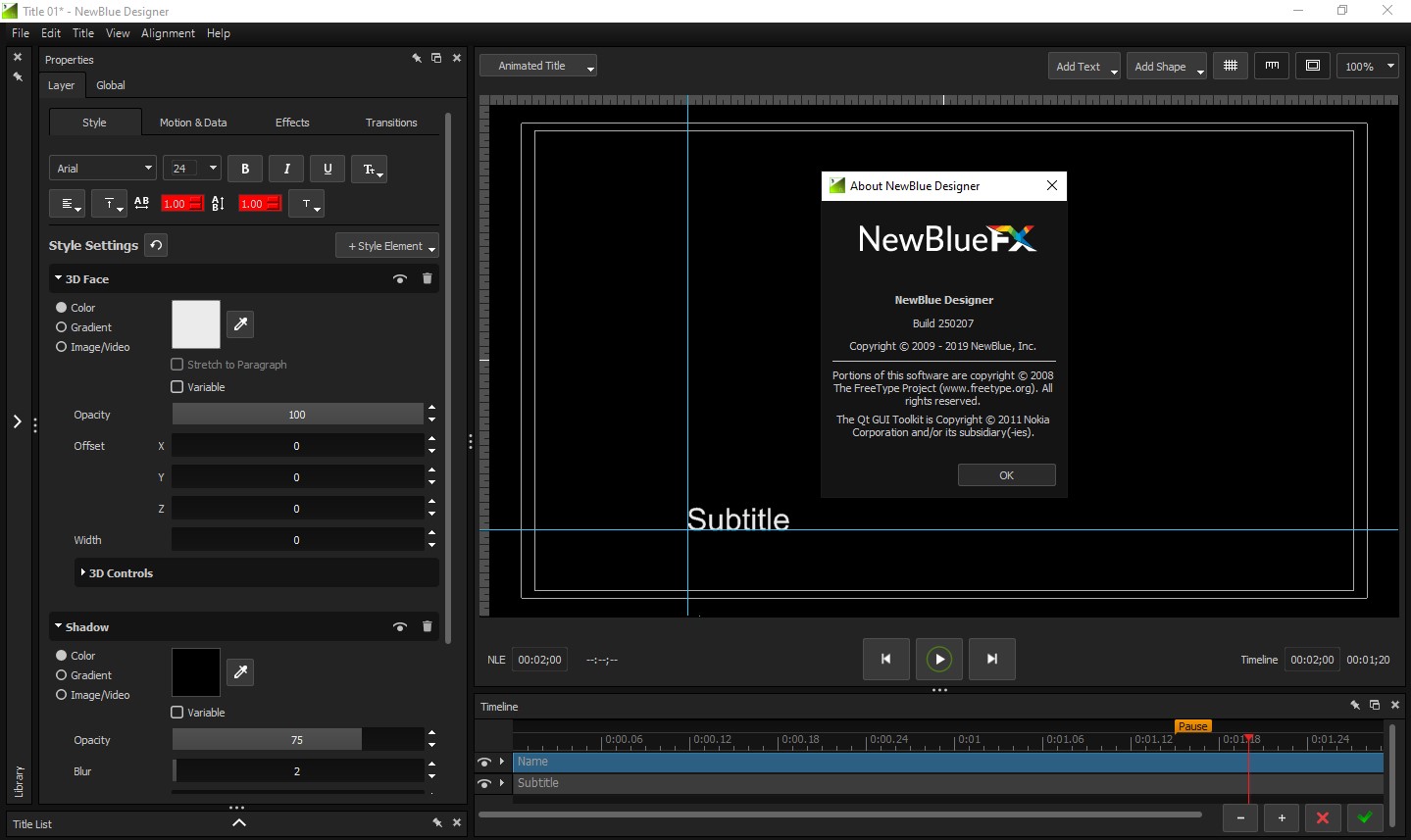The width and height of the screenshot is (1411, 840).
Task: Click the ruler icon in the preview toolbar
Action: (1272, 66)
